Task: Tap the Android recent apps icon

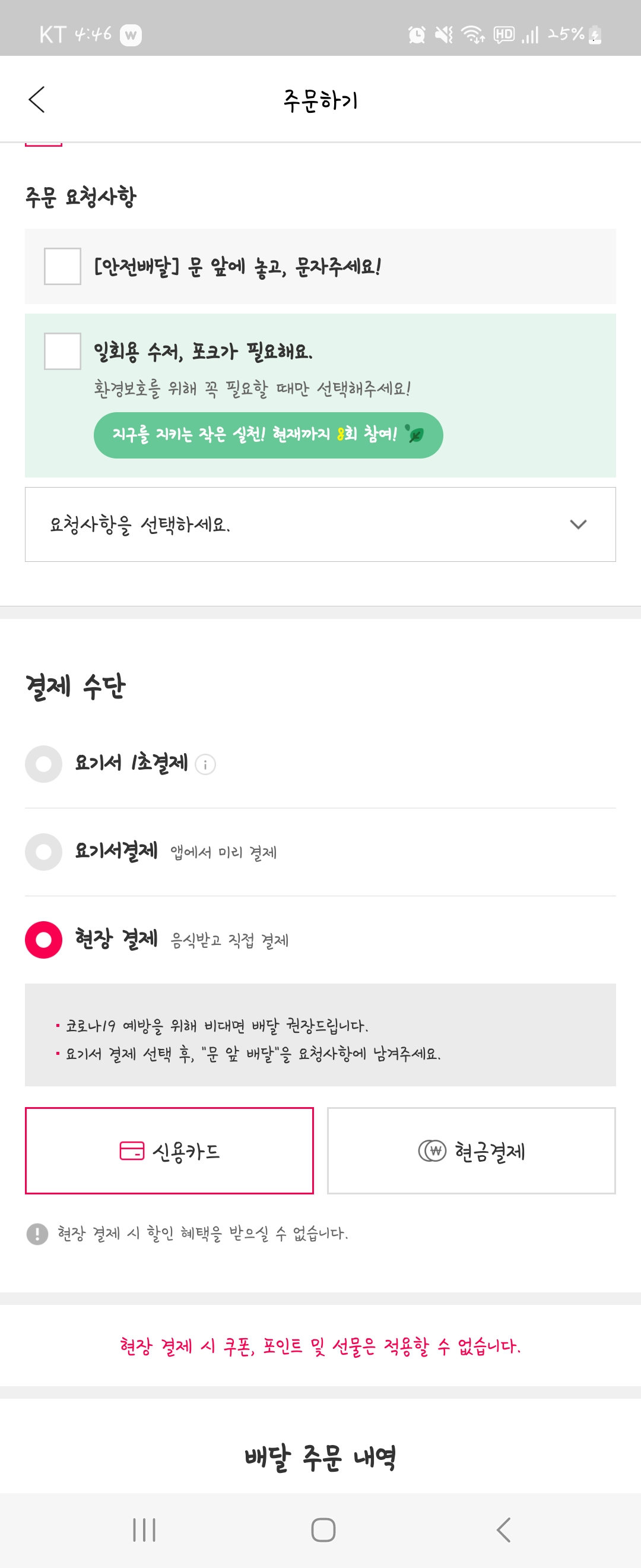Action: tap(144, 1529)
